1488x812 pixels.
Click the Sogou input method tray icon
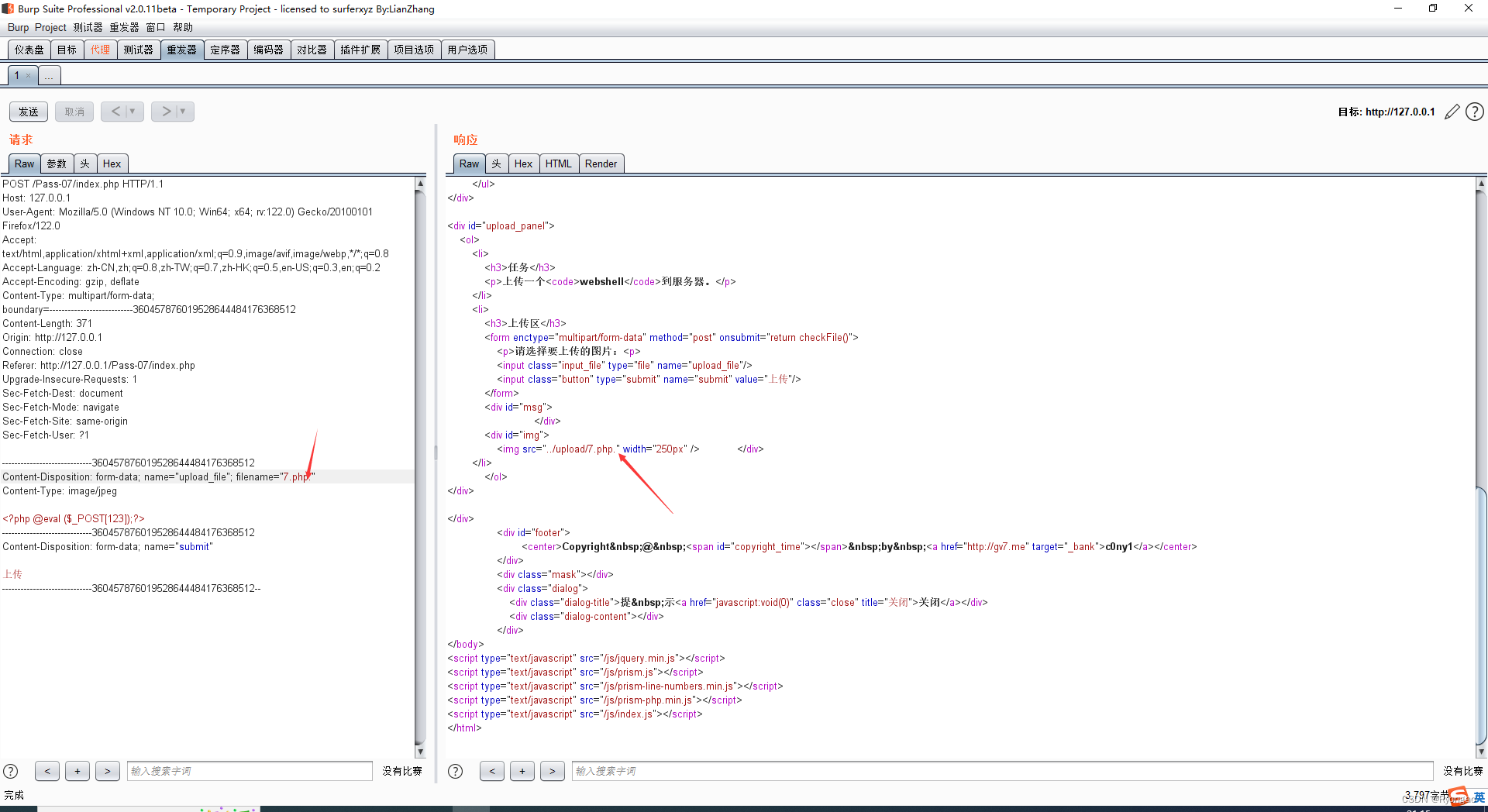[1459, 797]
